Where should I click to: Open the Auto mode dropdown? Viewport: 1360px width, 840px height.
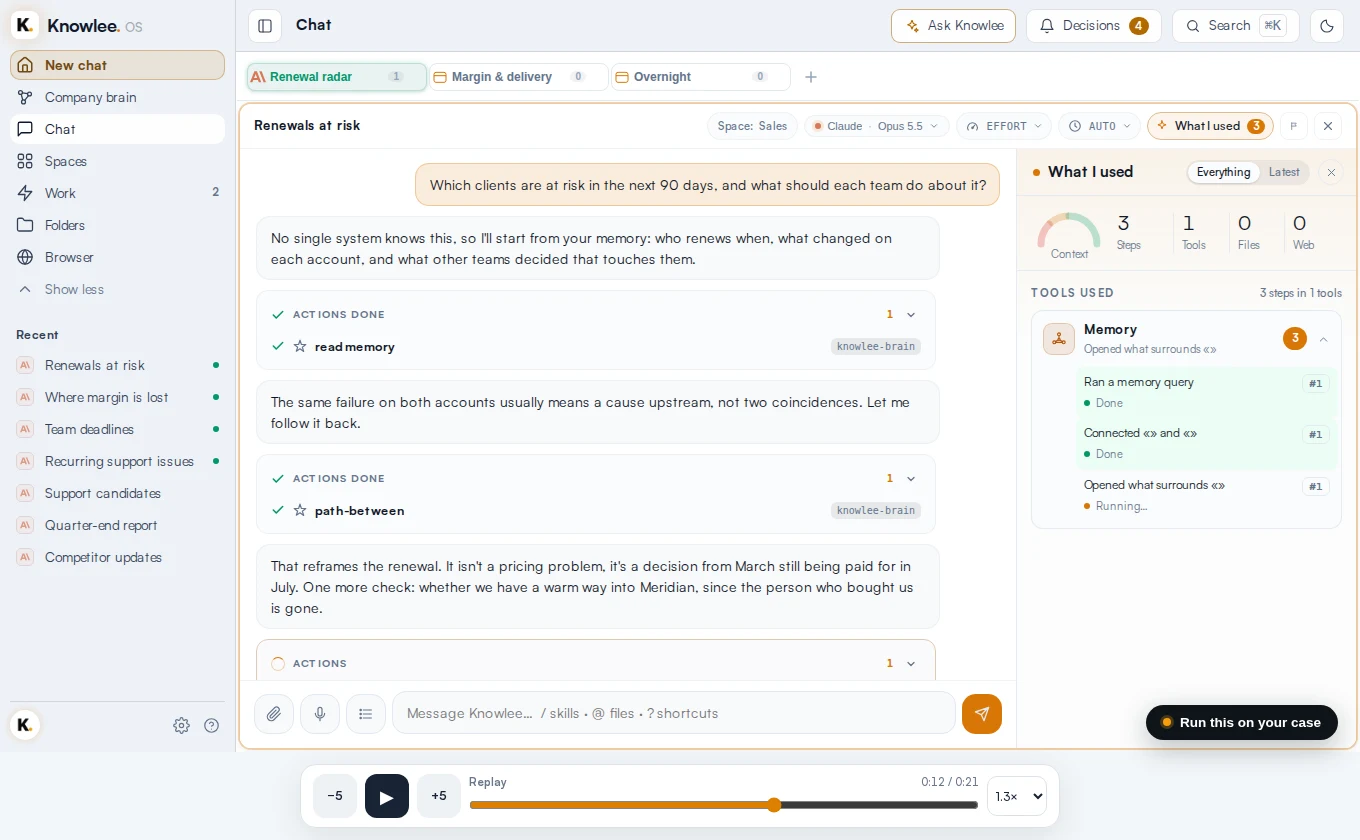[1099, 126]
